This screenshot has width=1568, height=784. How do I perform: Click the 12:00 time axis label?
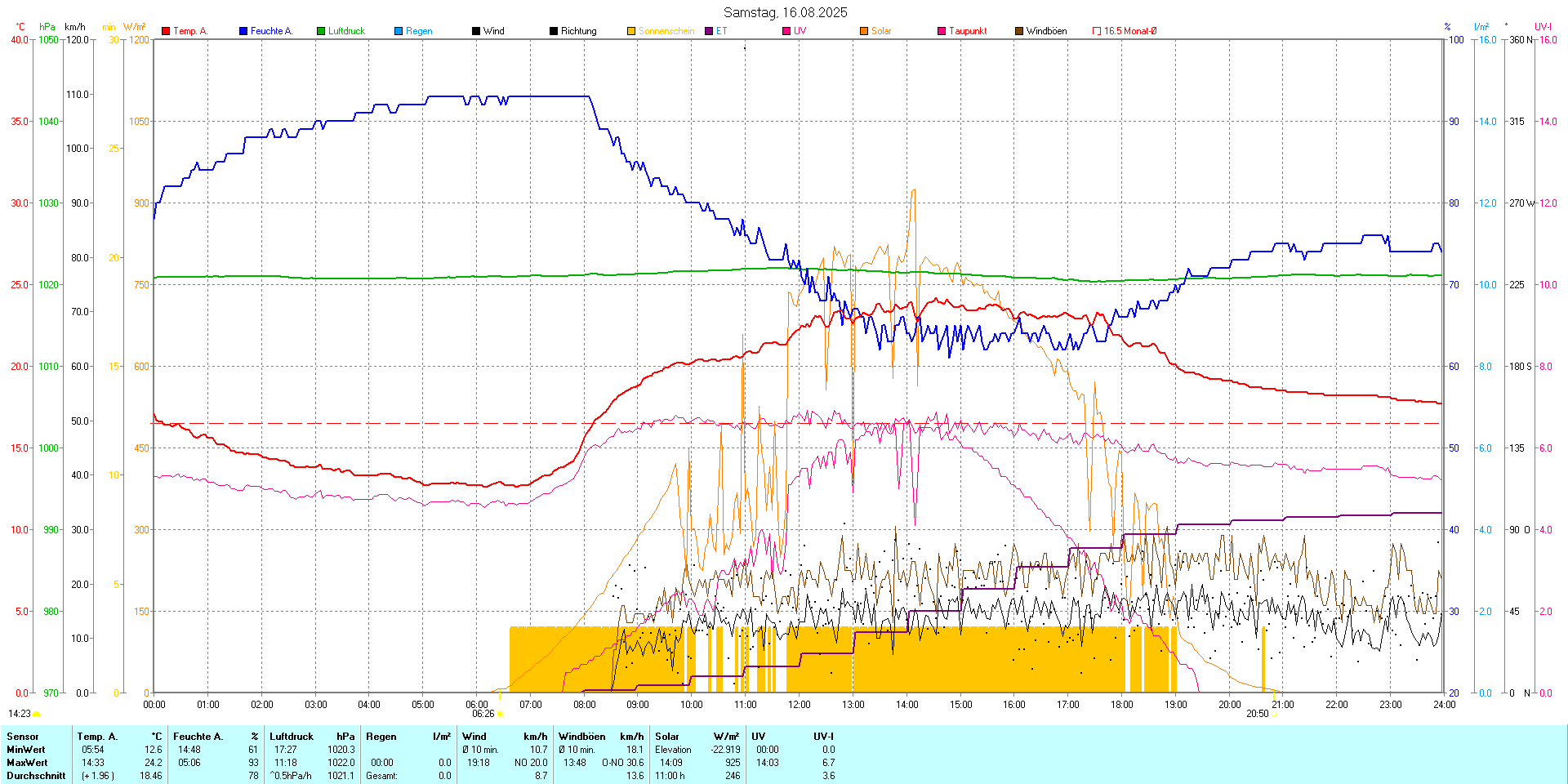(799, 705)
